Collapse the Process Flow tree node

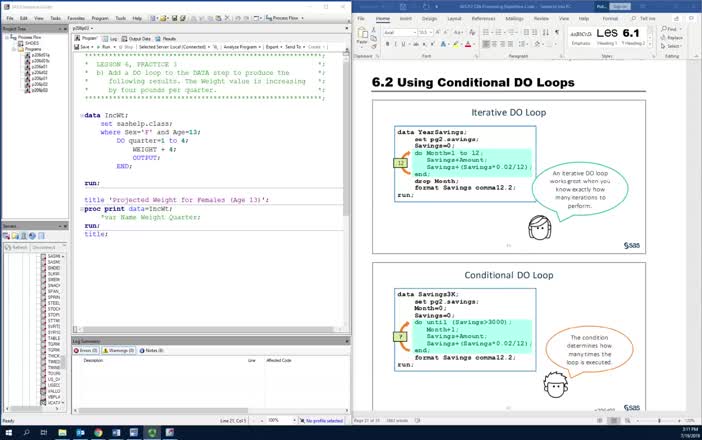pyautogui.click(x=7, y=37)
